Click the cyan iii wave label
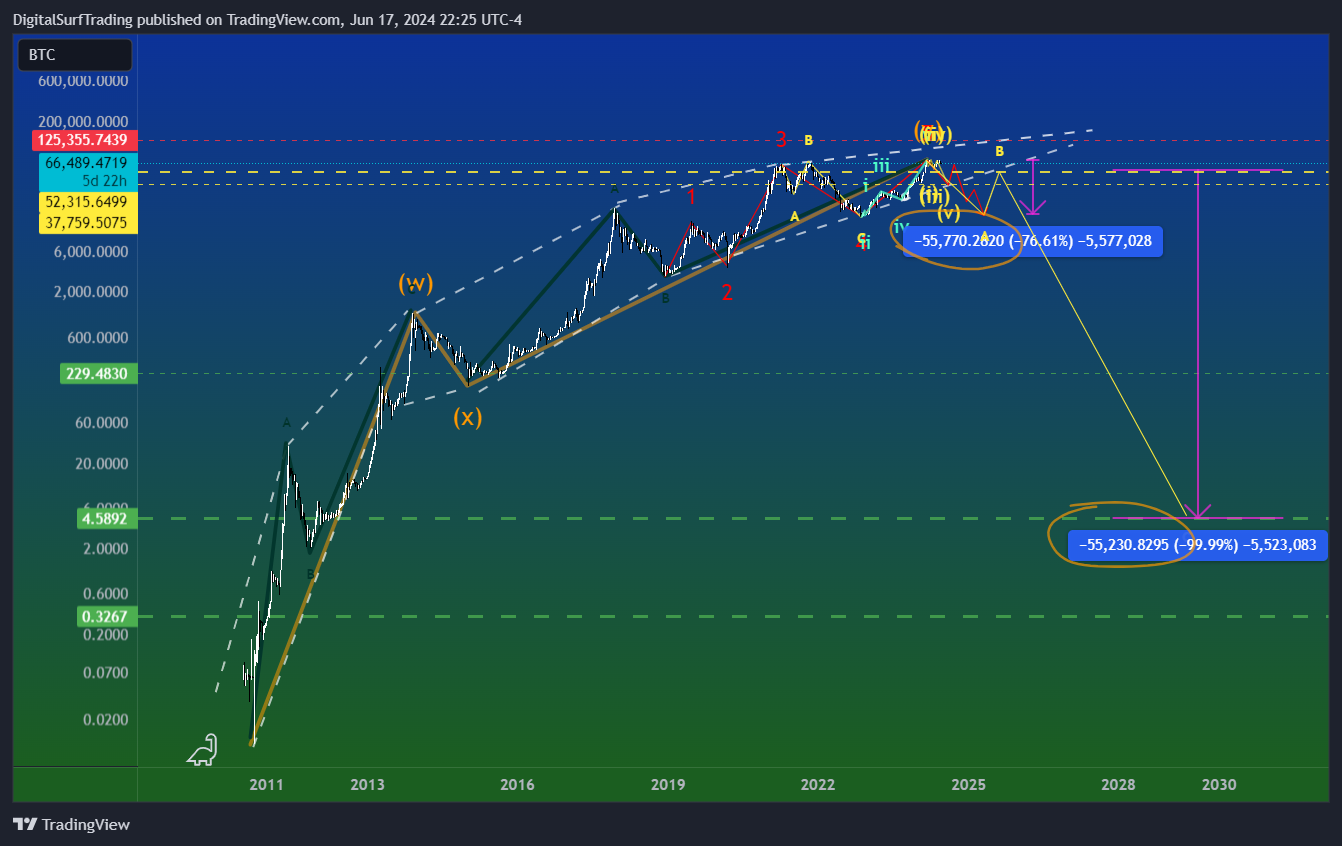The image size is (1342, 846). 881,166
